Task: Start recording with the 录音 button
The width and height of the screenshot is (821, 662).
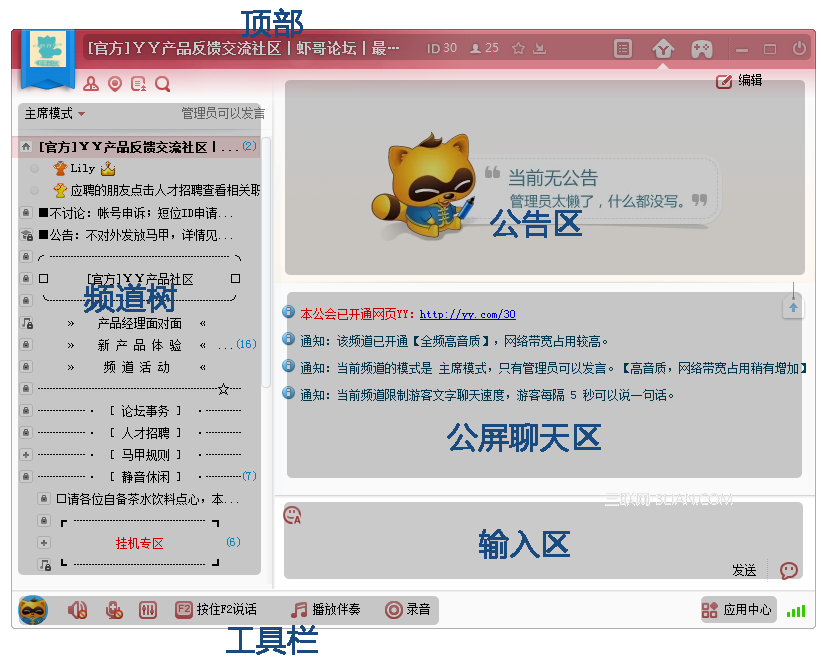Action: pyautogui.click(x=407, y=610)
